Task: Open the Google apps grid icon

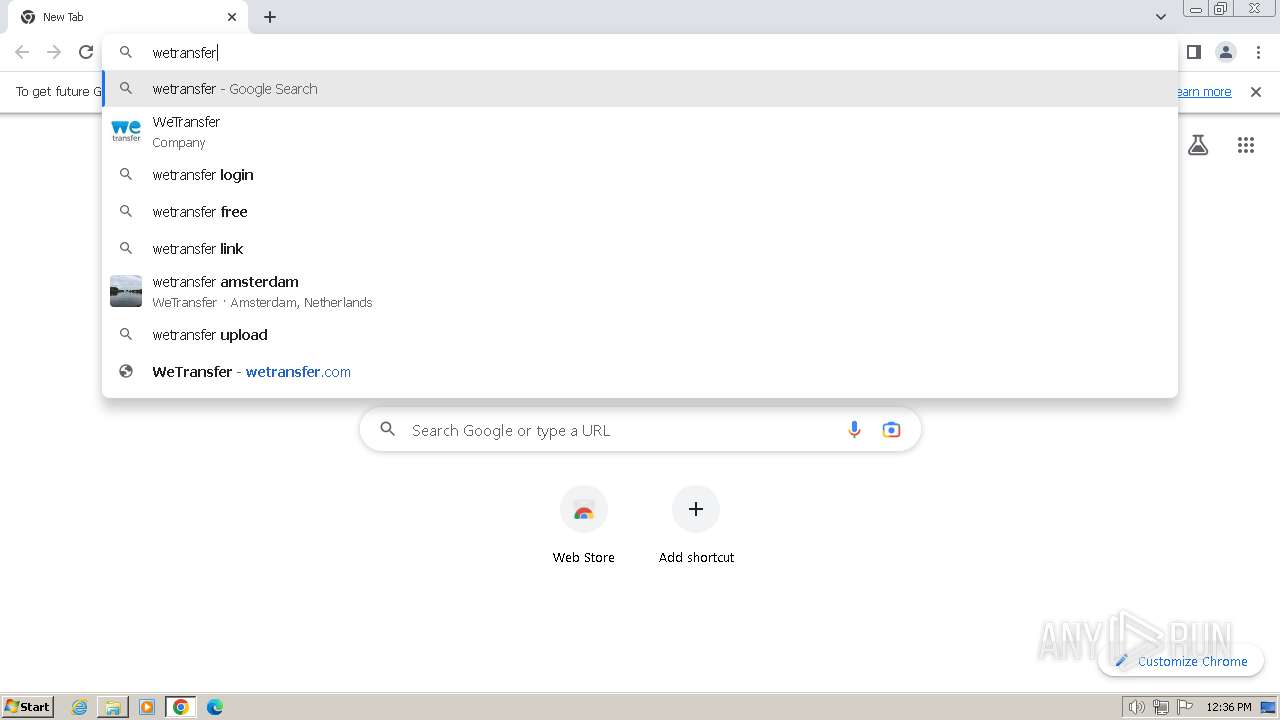Action: [x=1245, y=145]
